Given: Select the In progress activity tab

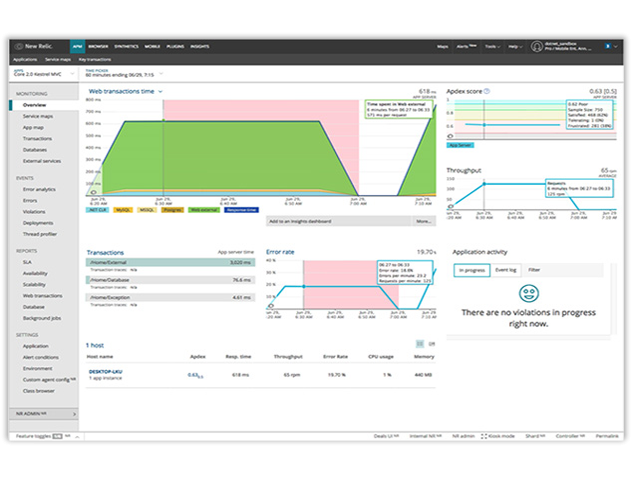Looking at the screenshot, I should [472, 270].
